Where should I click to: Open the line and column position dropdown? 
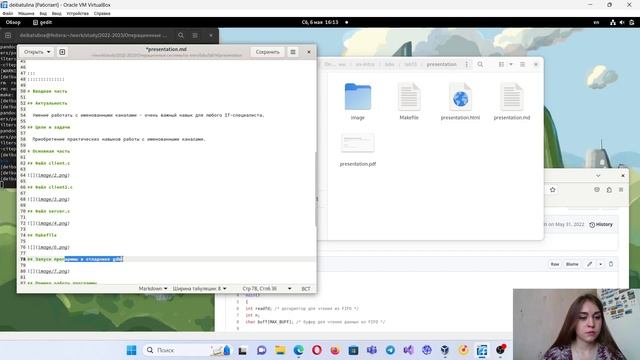point(267,288)
